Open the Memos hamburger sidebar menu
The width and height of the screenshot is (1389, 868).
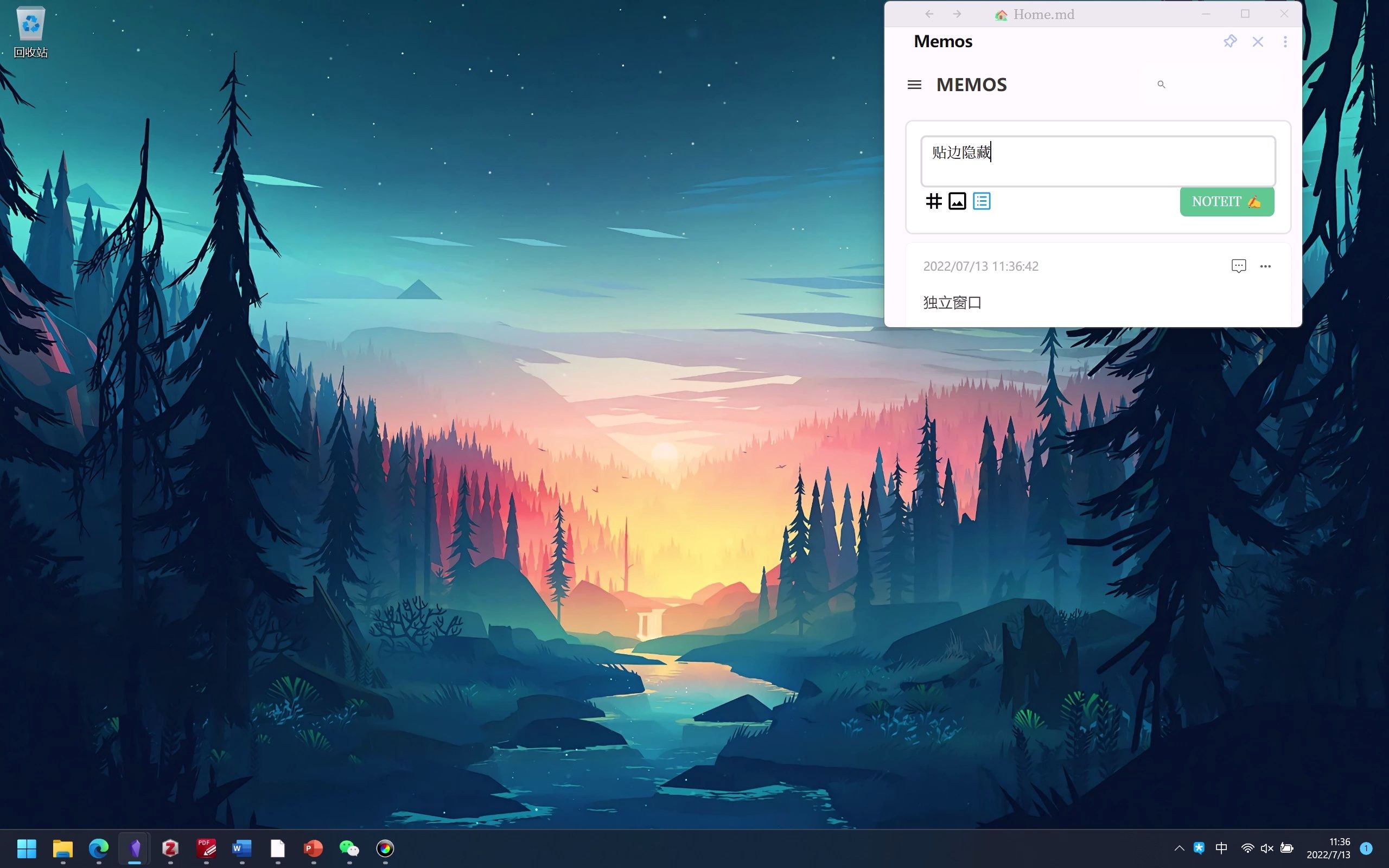[914, 85]
